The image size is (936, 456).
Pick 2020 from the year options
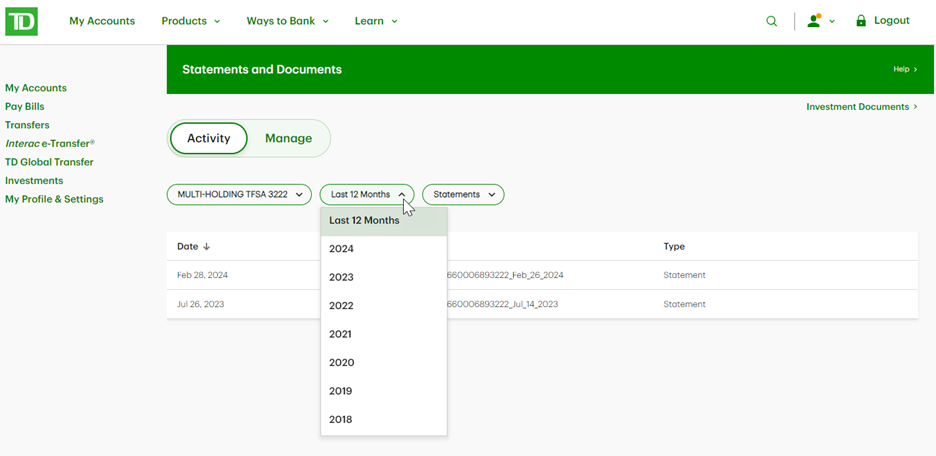tap(384, 363)
